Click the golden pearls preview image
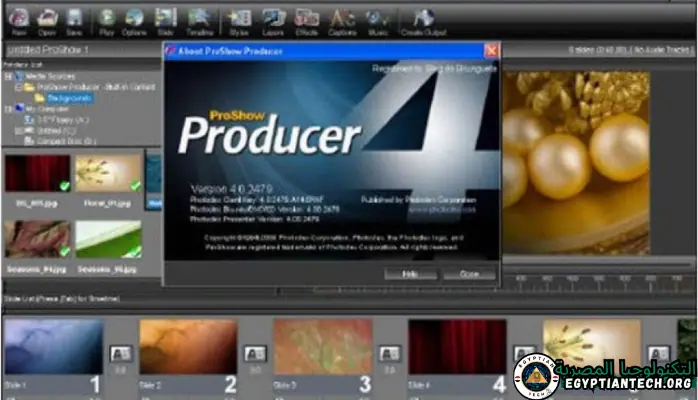The image size is (698, 400). click(576, 163)
